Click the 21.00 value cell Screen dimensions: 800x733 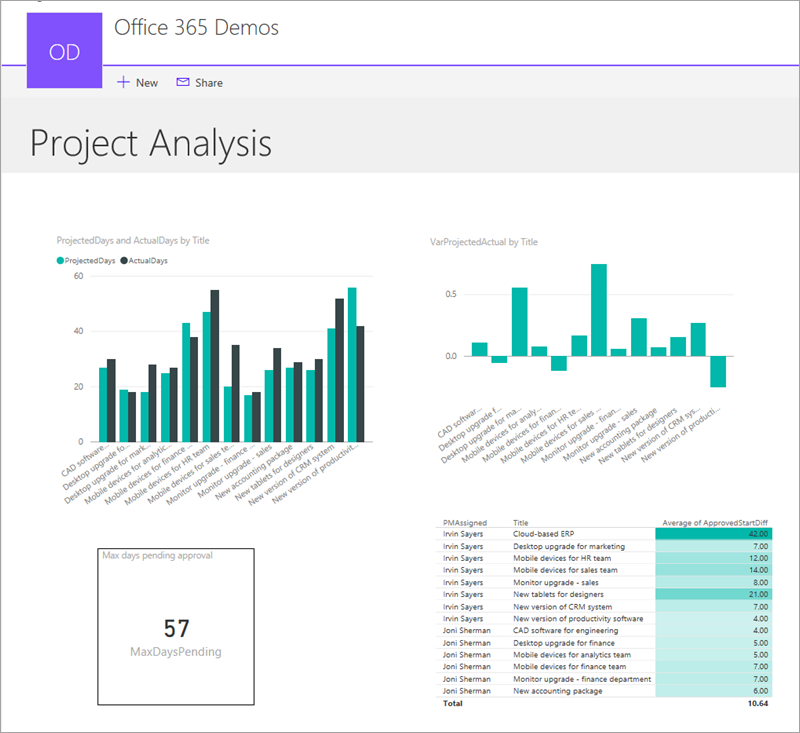[x=714, y=594]
